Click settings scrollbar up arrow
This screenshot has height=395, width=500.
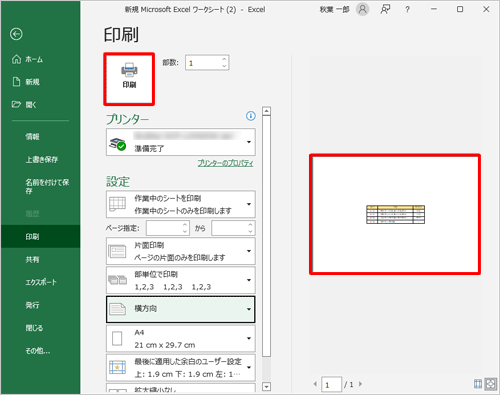coord(266,111)
